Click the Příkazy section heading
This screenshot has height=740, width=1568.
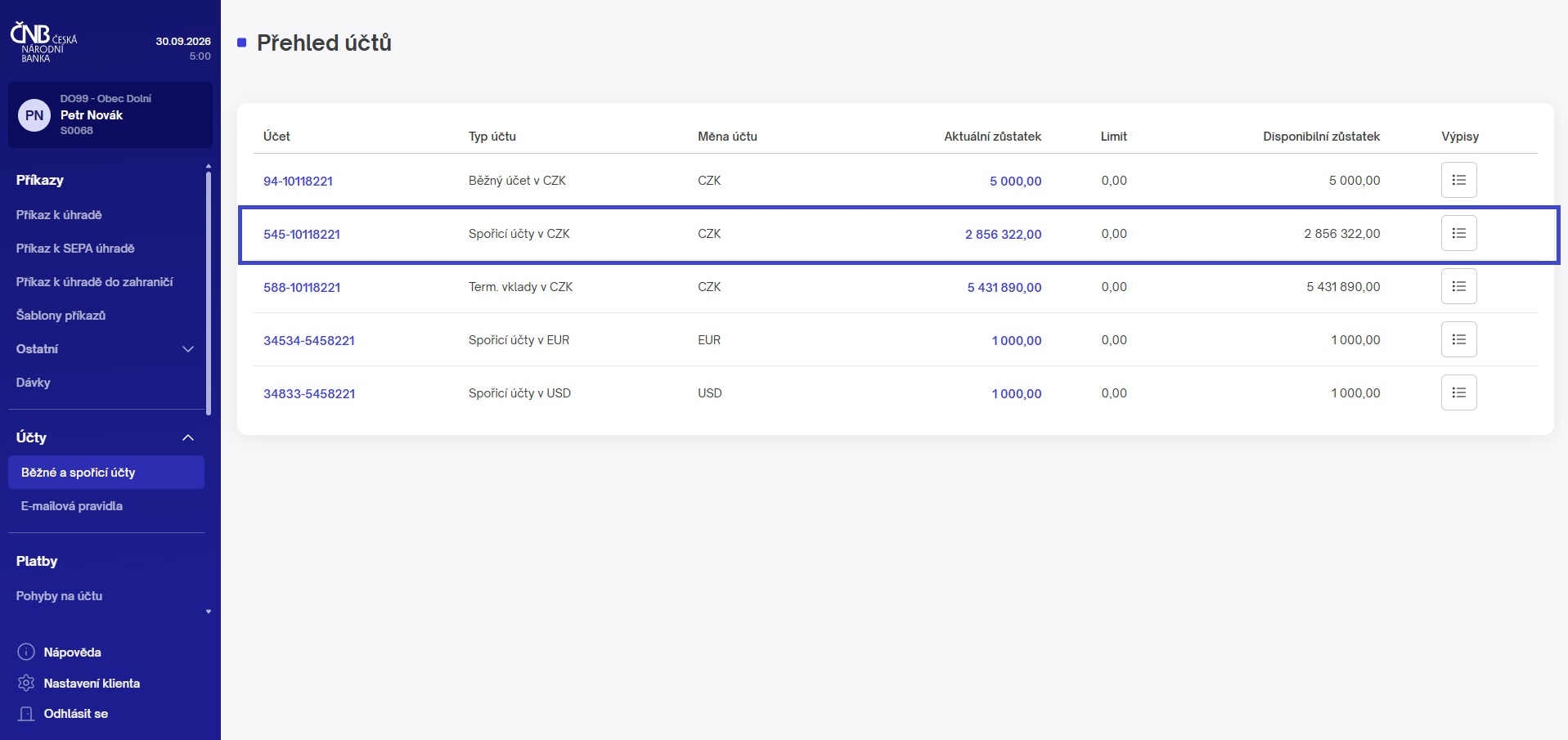(40, 180)
